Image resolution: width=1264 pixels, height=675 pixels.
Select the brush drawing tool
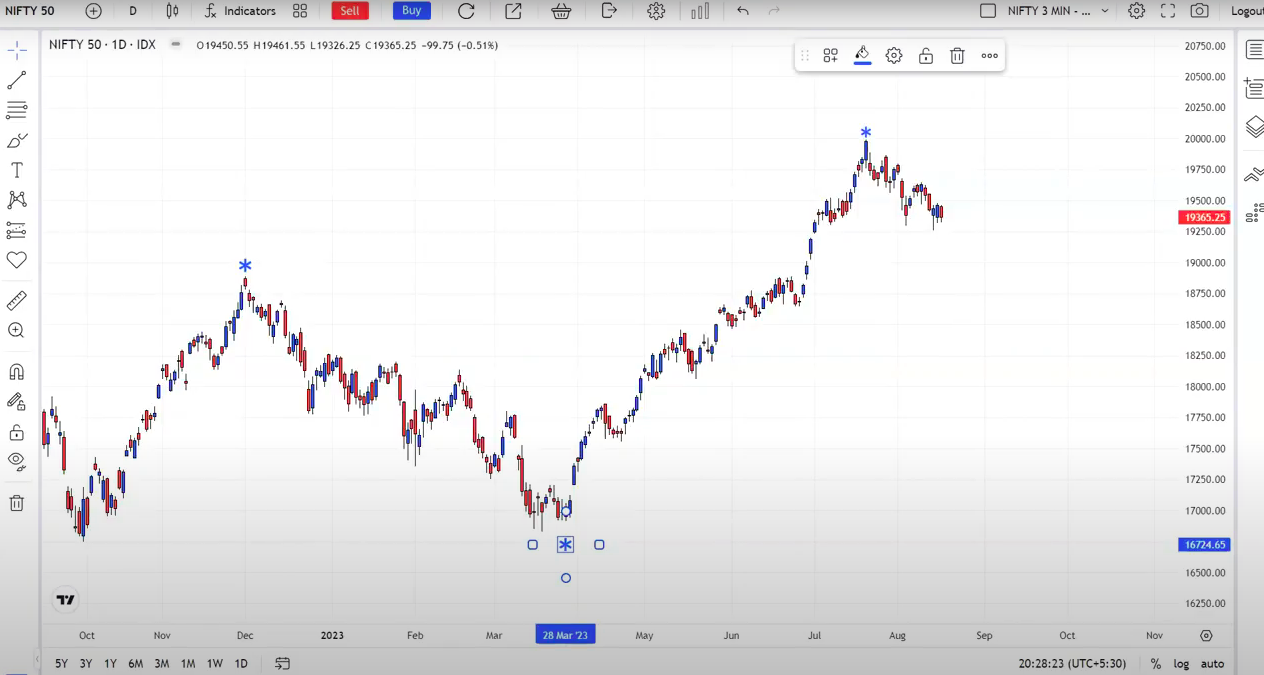point(17,140)
